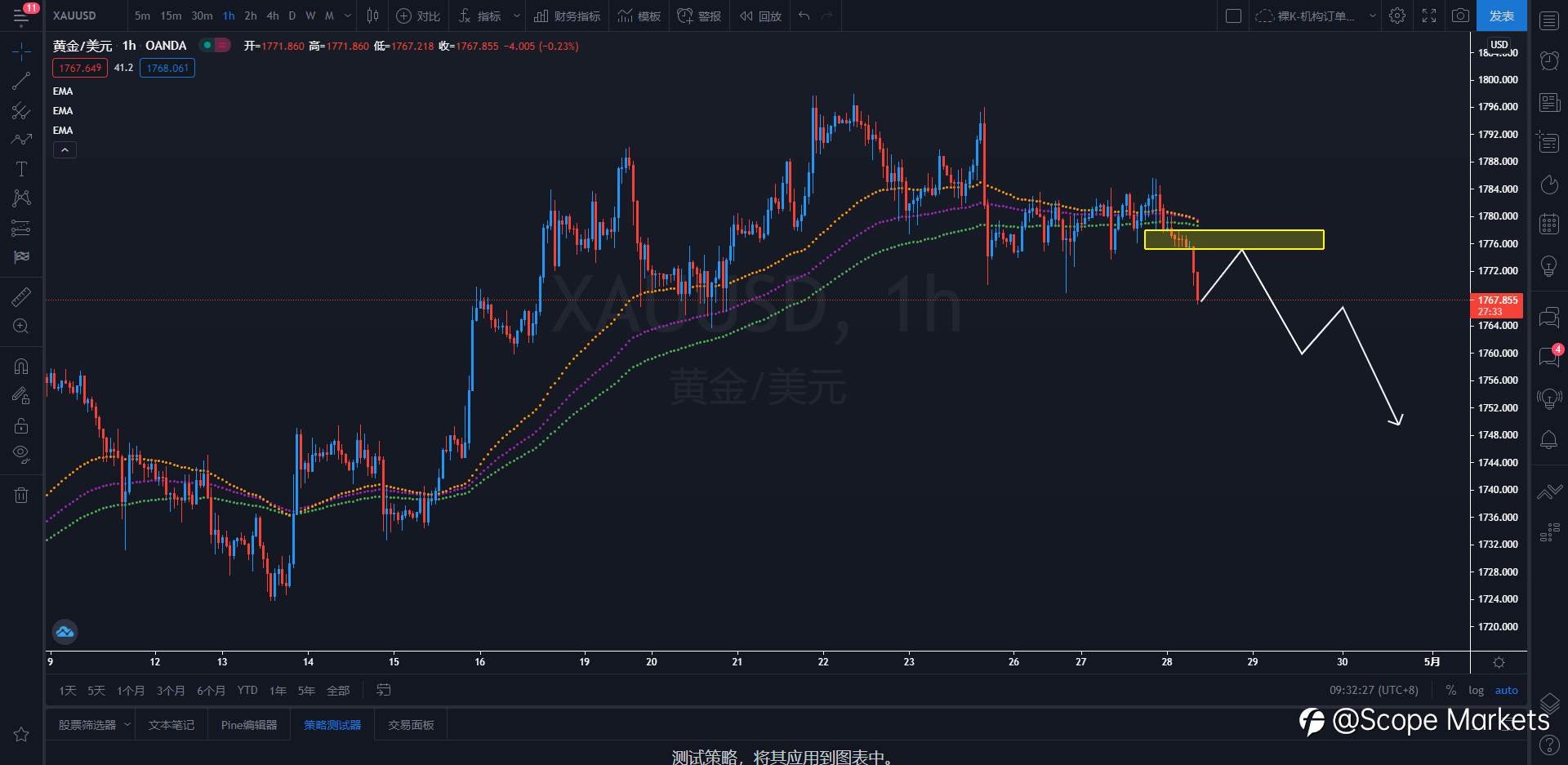Take a chart snapshot with camera
The image size is (1568, 765).
pyautogui.click(x=1460, y=16)
